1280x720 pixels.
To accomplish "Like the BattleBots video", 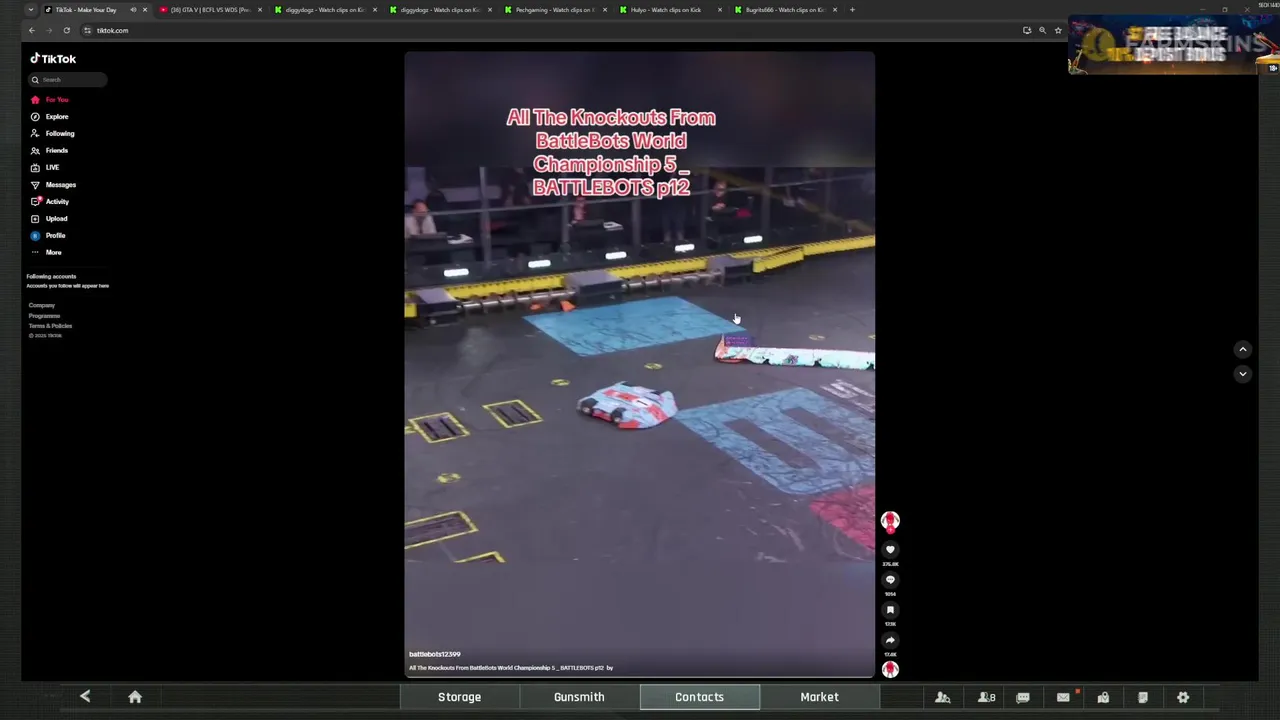I will [x=890, y=550].
